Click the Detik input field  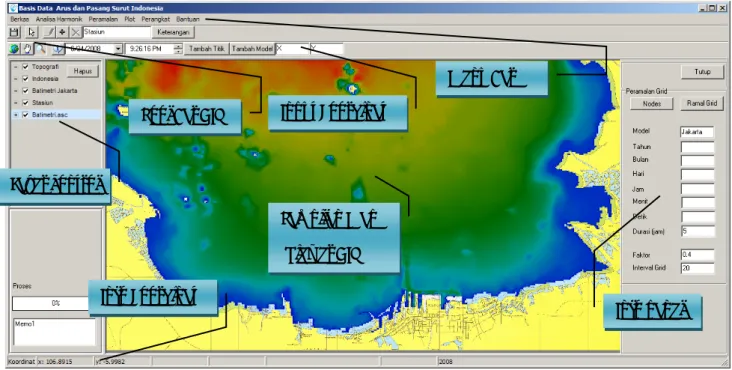click(x=697, y=217)
